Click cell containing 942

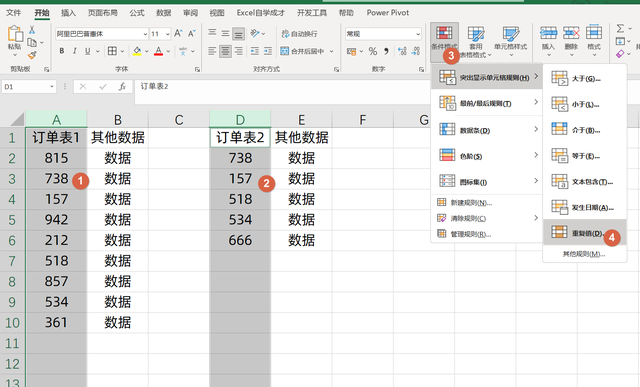[56, 220]
